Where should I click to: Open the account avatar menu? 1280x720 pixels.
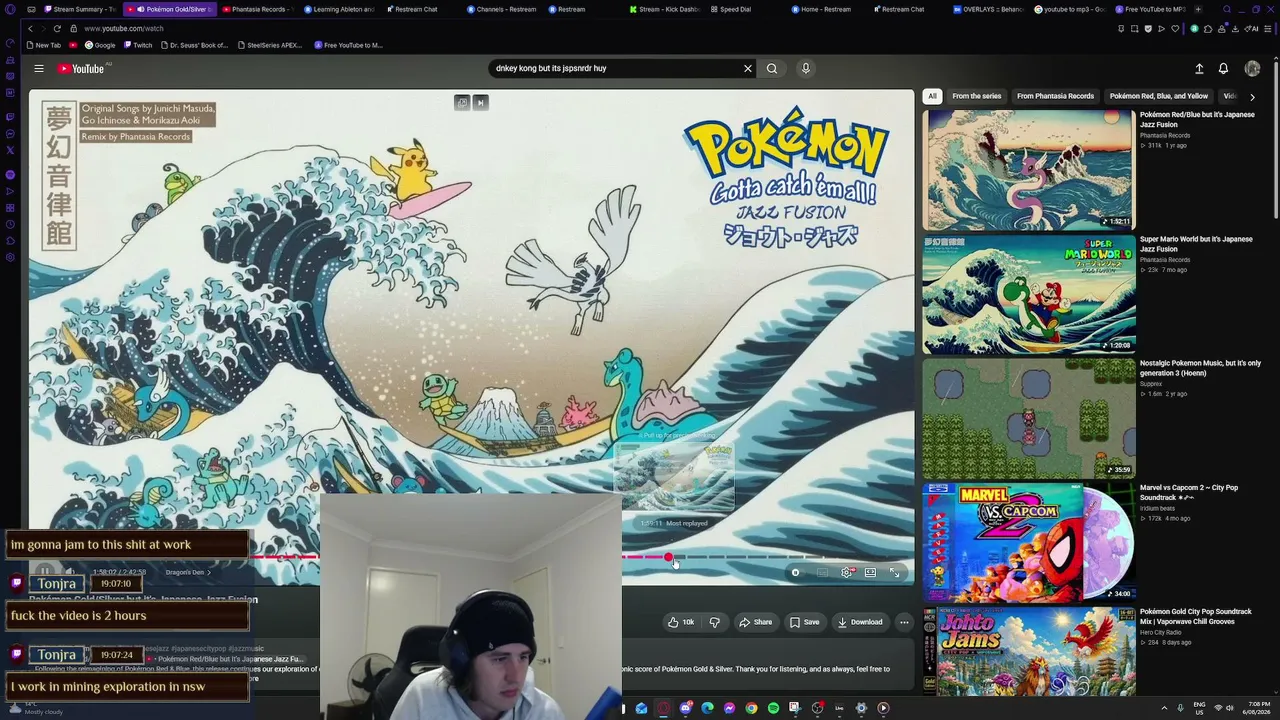click(1252, 69)
